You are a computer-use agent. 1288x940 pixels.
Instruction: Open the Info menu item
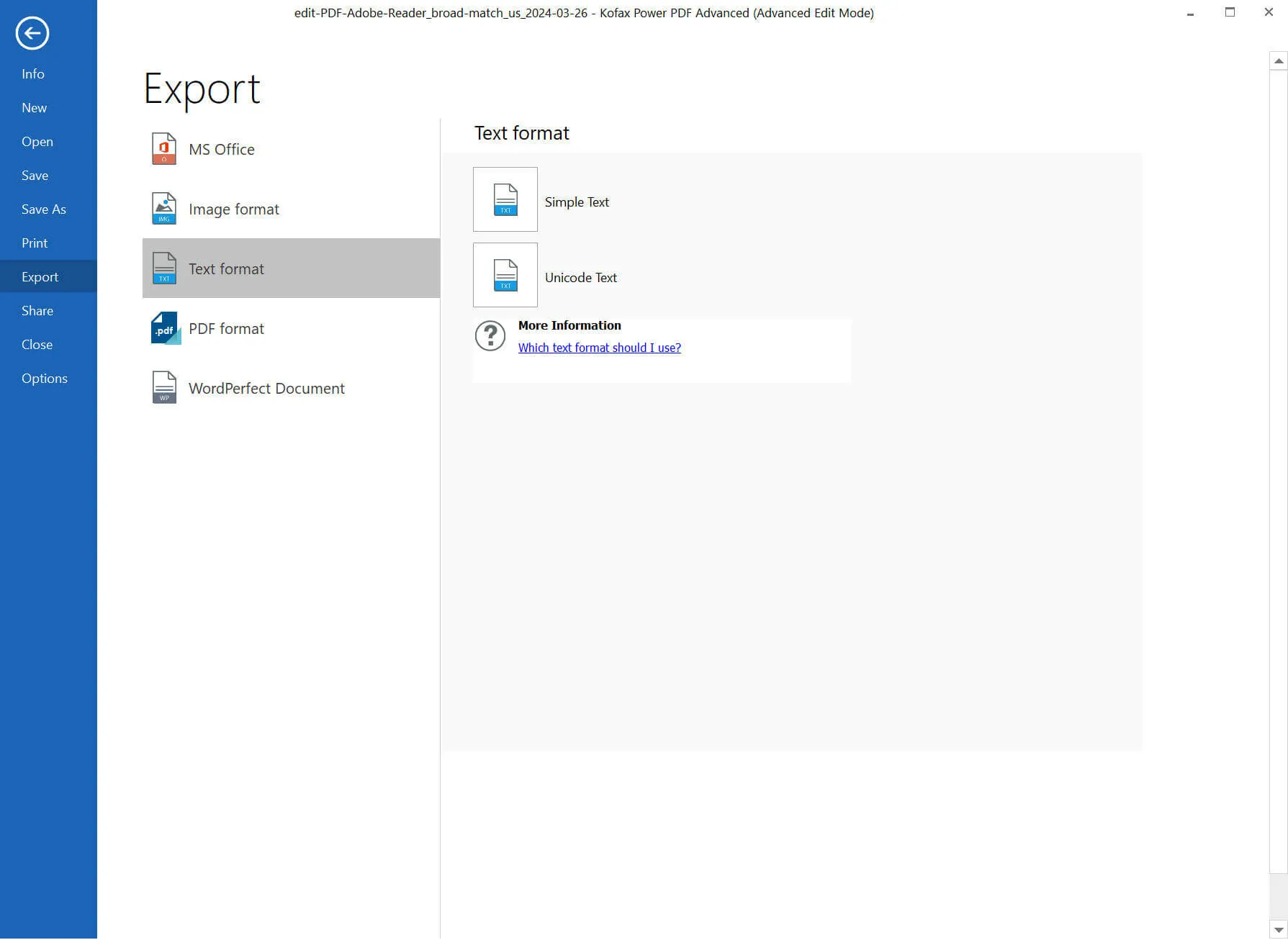click(x=33, y=74)
